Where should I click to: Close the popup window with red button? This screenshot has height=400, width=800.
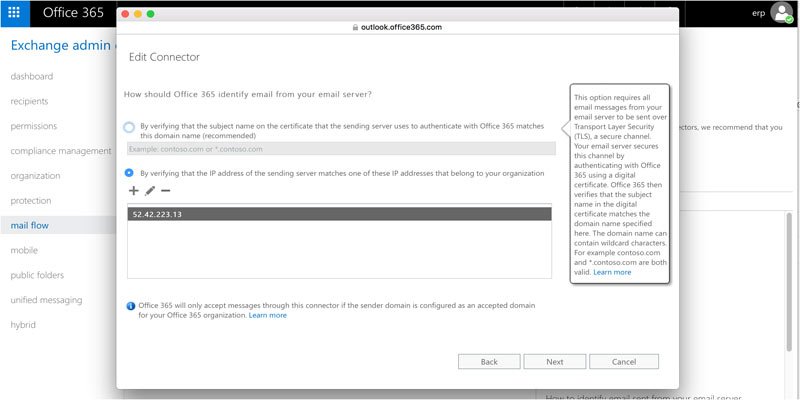pos(126,14)
